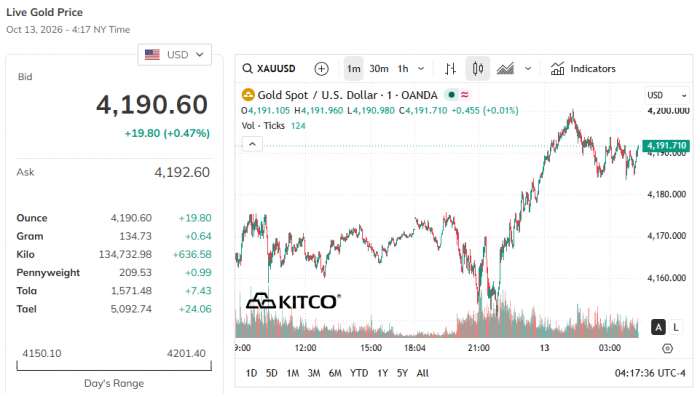This screenshot has width=700, height=394.
Task: Click the ask price 4,192.60
Action: tap(182, 172)
